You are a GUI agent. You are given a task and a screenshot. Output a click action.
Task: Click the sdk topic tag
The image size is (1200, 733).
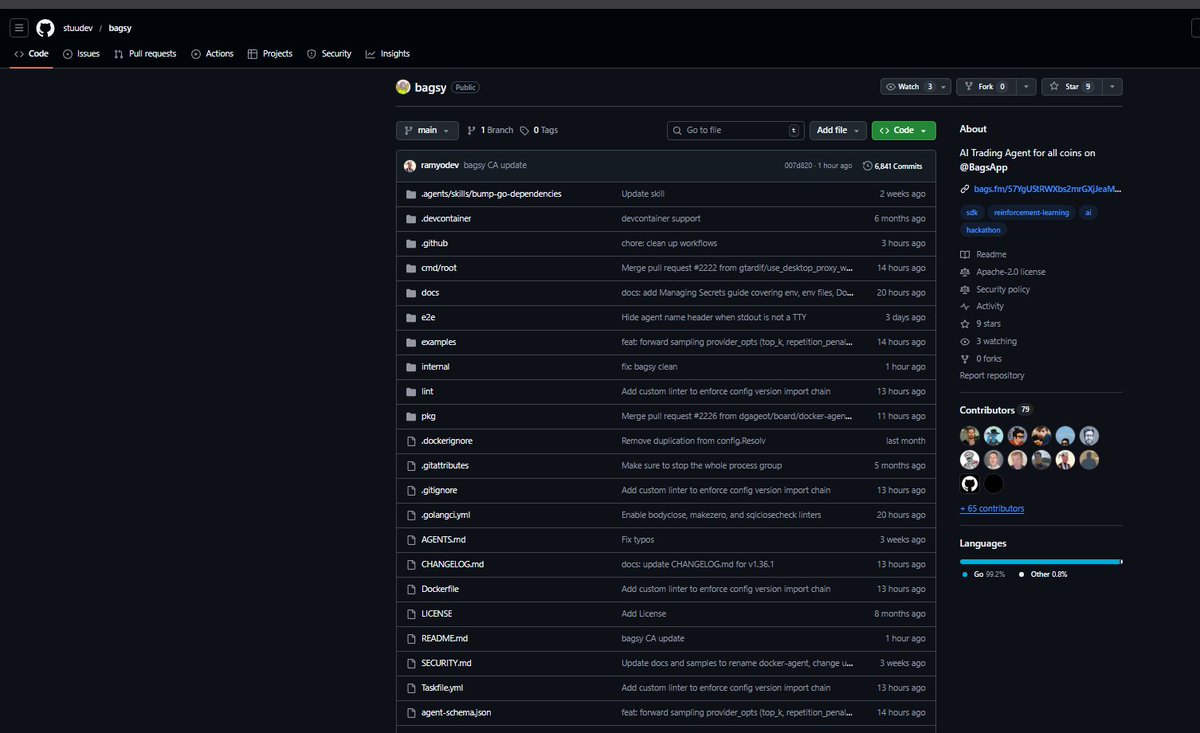point(972,212)
